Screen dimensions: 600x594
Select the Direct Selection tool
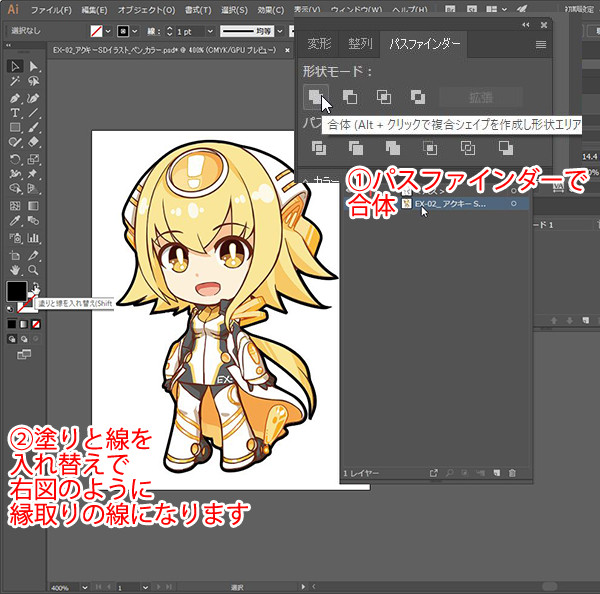pos(34,66)
